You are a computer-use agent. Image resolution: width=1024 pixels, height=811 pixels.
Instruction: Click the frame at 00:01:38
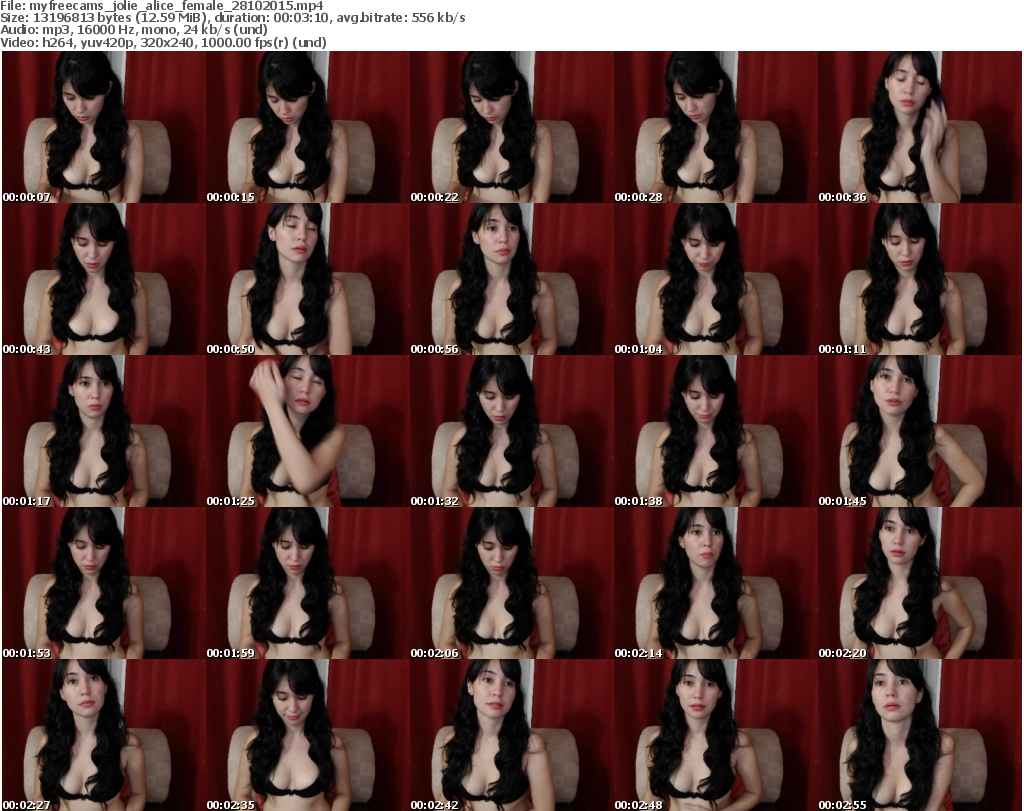click(x=716, y=432)
